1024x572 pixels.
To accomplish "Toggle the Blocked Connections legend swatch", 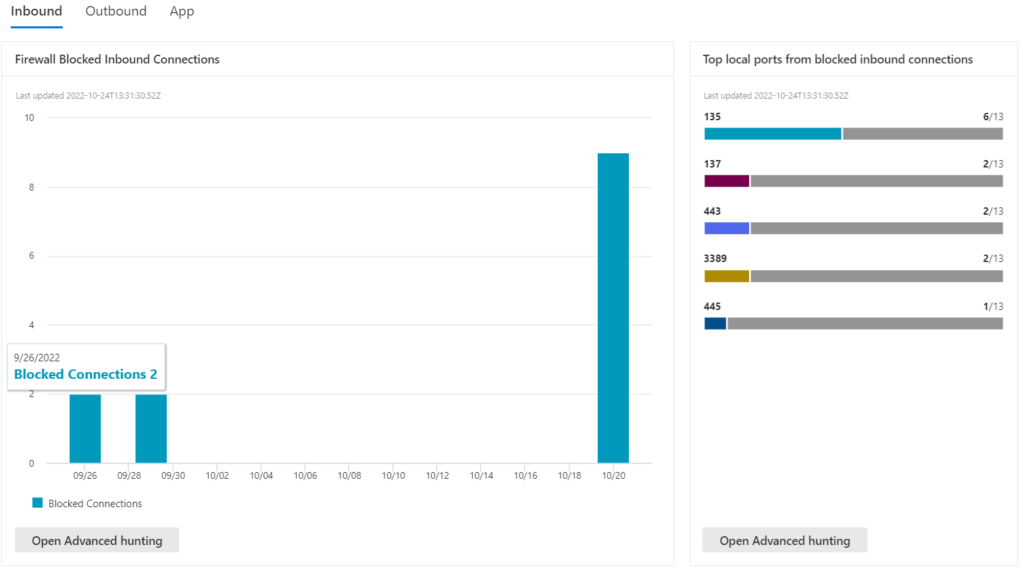I will pos(38,503).
